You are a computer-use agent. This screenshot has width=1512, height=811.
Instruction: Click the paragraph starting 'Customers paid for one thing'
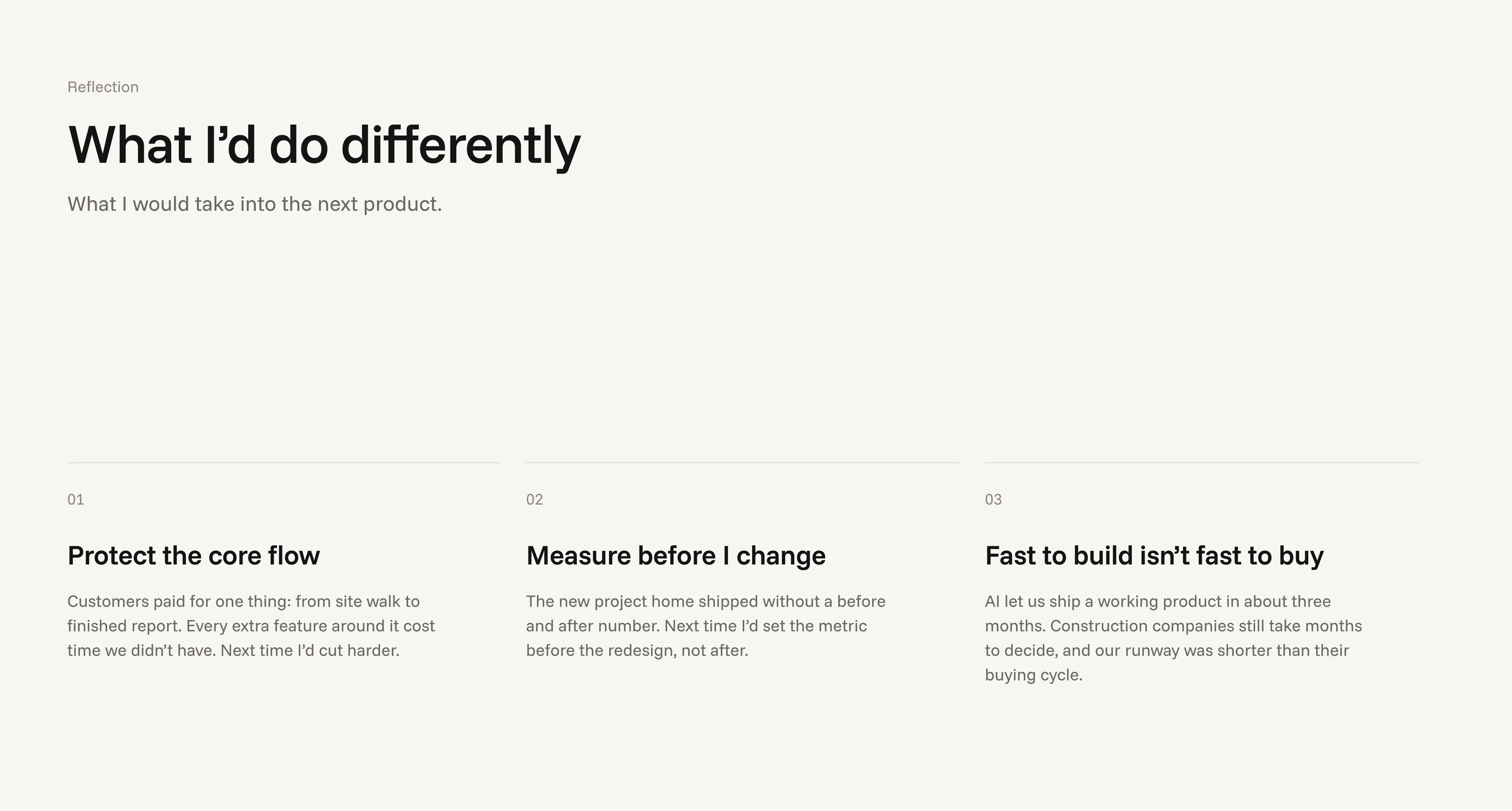pos(251,626)
